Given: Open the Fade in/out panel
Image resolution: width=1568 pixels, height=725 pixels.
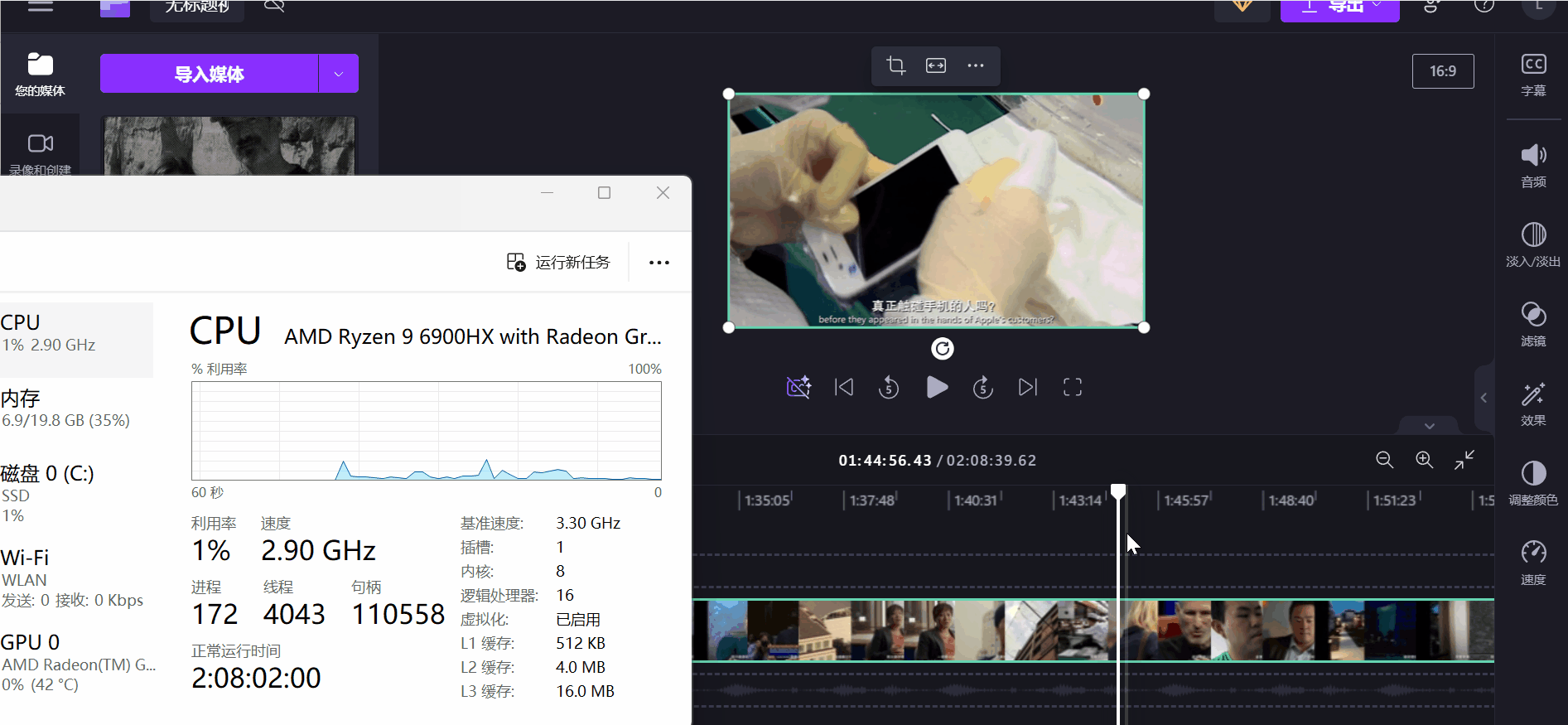Looking at the screenshot, I should click(x=1533, y=245).
